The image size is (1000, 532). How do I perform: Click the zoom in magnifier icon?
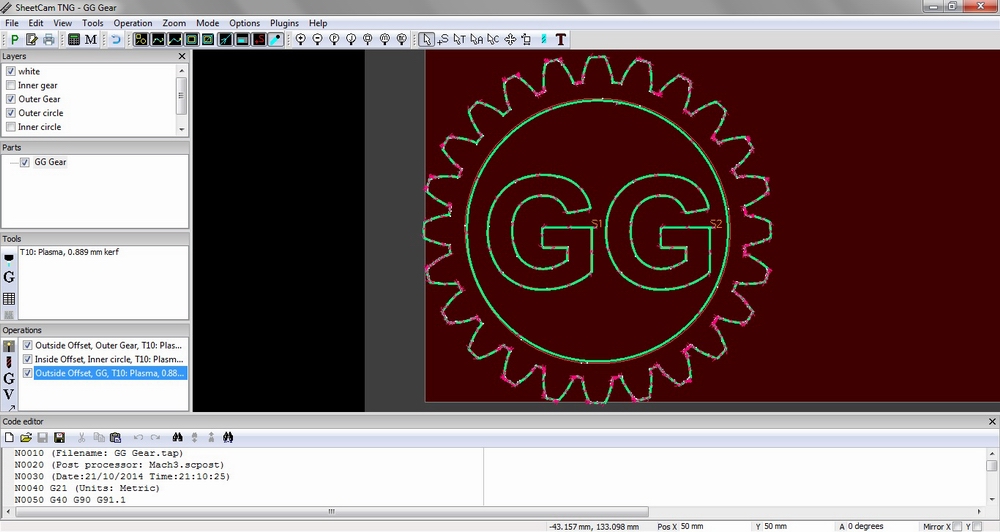tap(301, 40)
